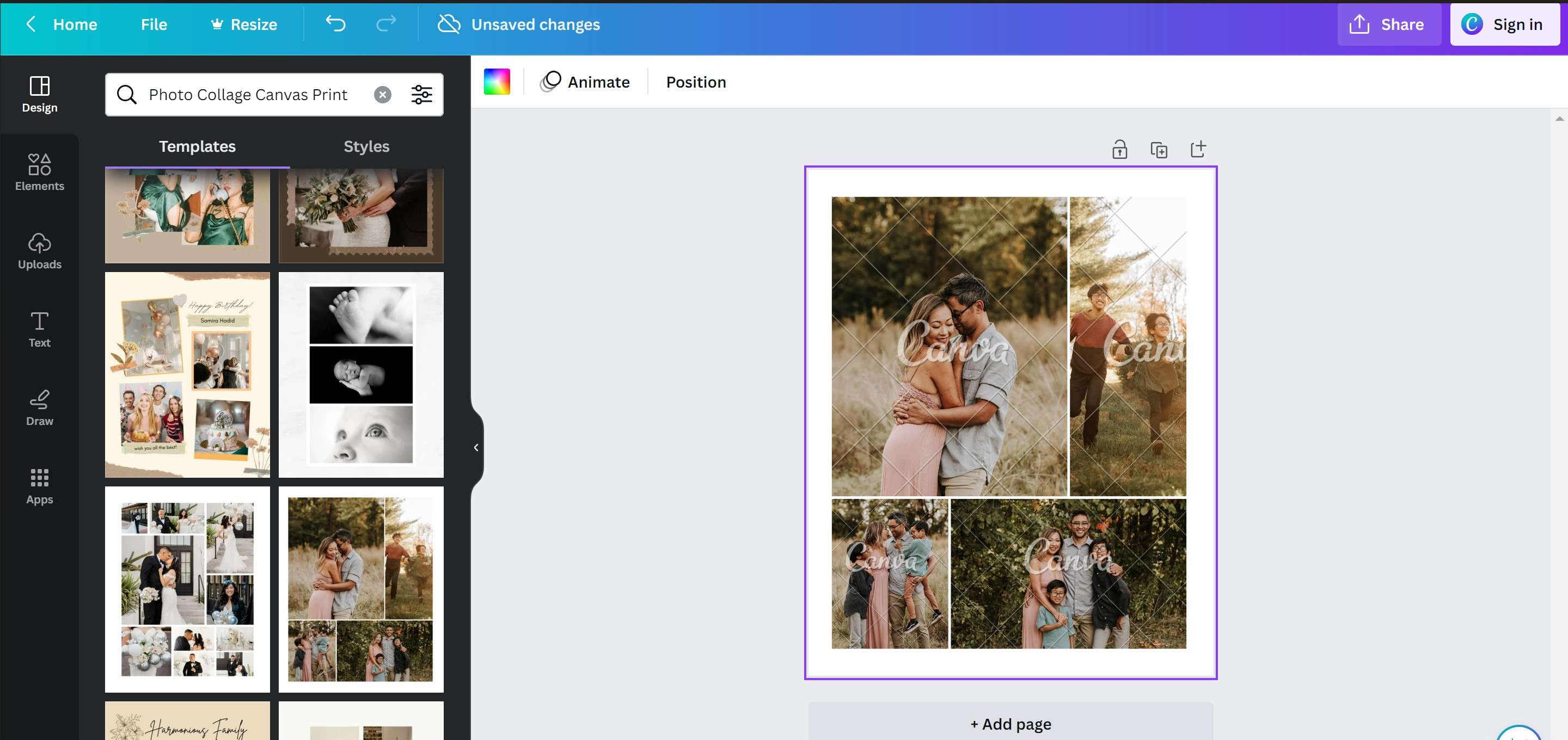Click the Add page button
The image size is (1568, 740).
coord(1010,724)
